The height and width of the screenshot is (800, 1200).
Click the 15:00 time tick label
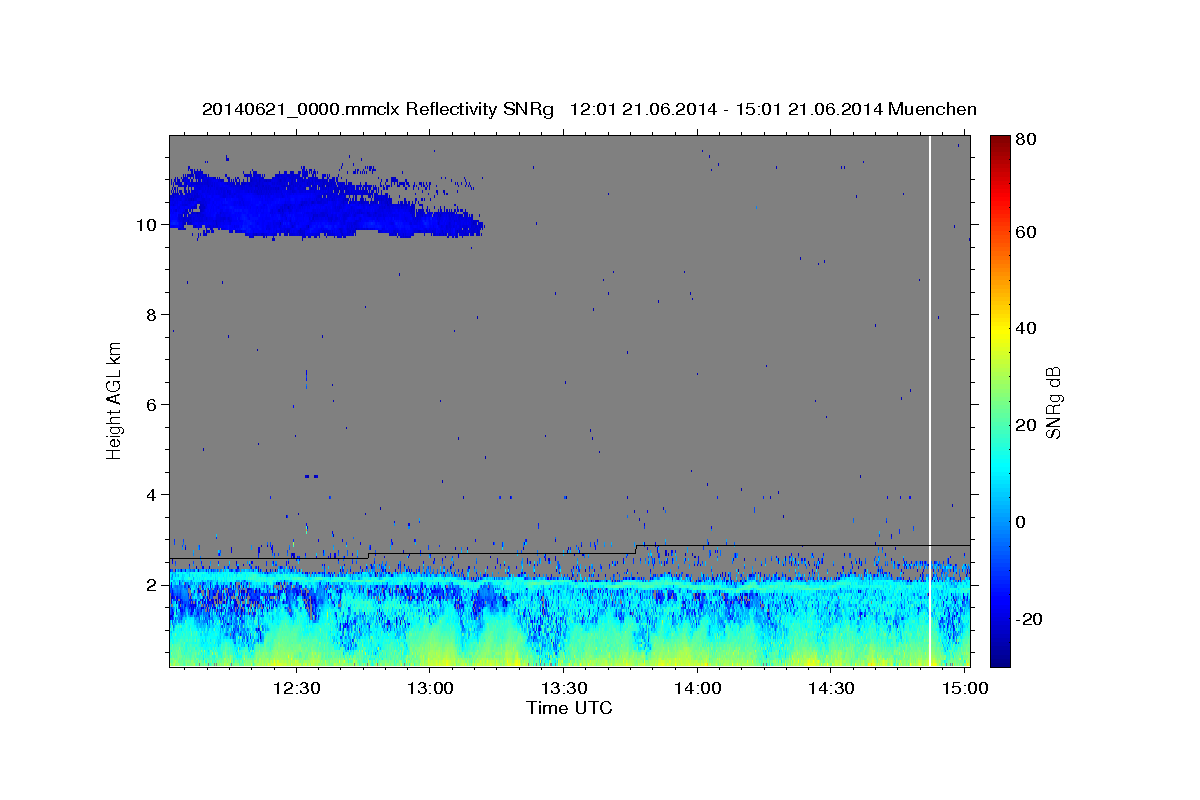(964, 688)
